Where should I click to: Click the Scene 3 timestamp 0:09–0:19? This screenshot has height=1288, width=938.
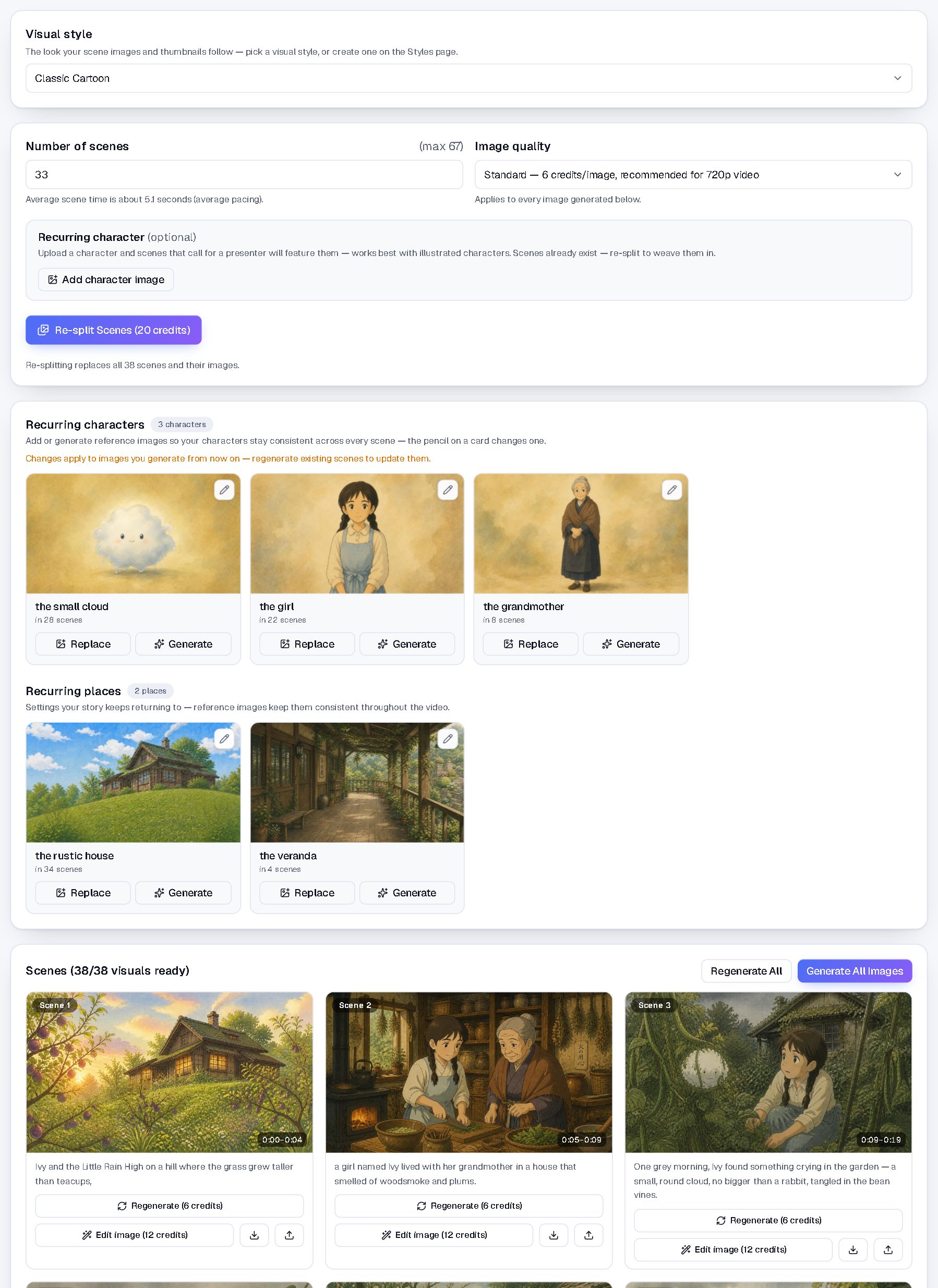881,1139
